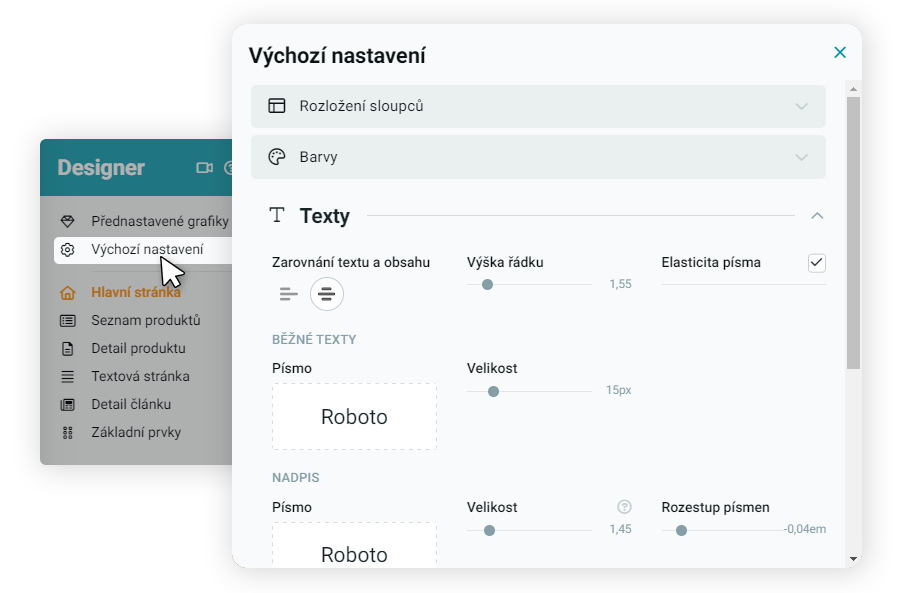Expand the Barvy section
This screenshot has width=907, height=593.
[x=538, y=157]
